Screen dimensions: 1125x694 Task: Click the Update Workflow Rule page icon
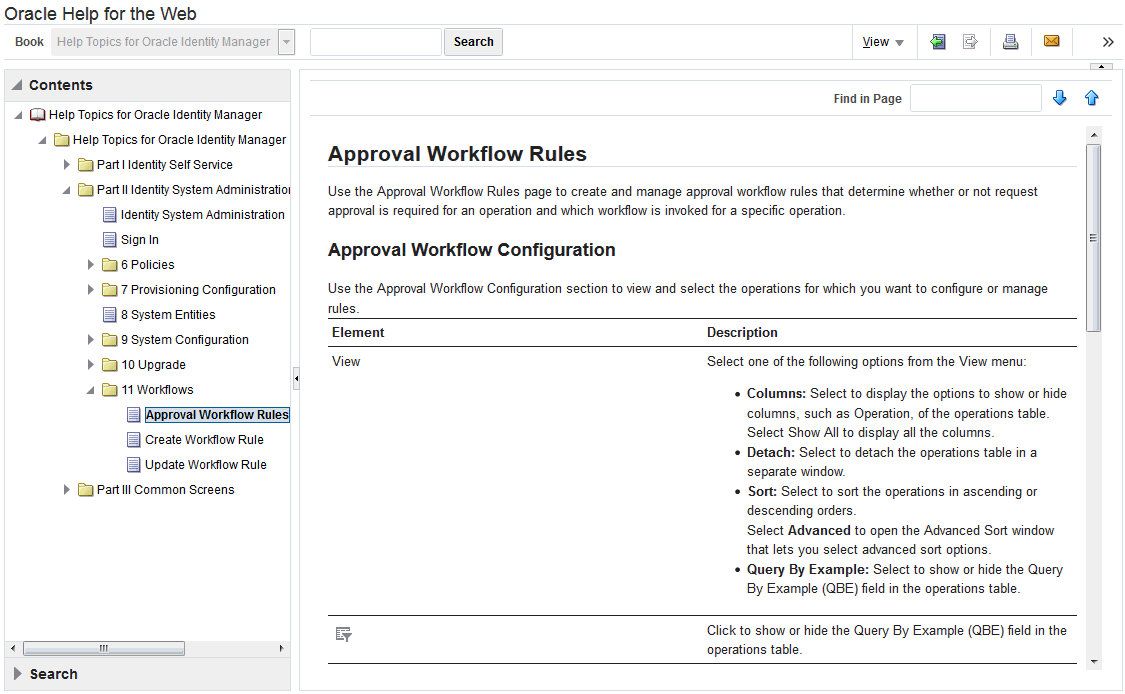click(133, 464)
